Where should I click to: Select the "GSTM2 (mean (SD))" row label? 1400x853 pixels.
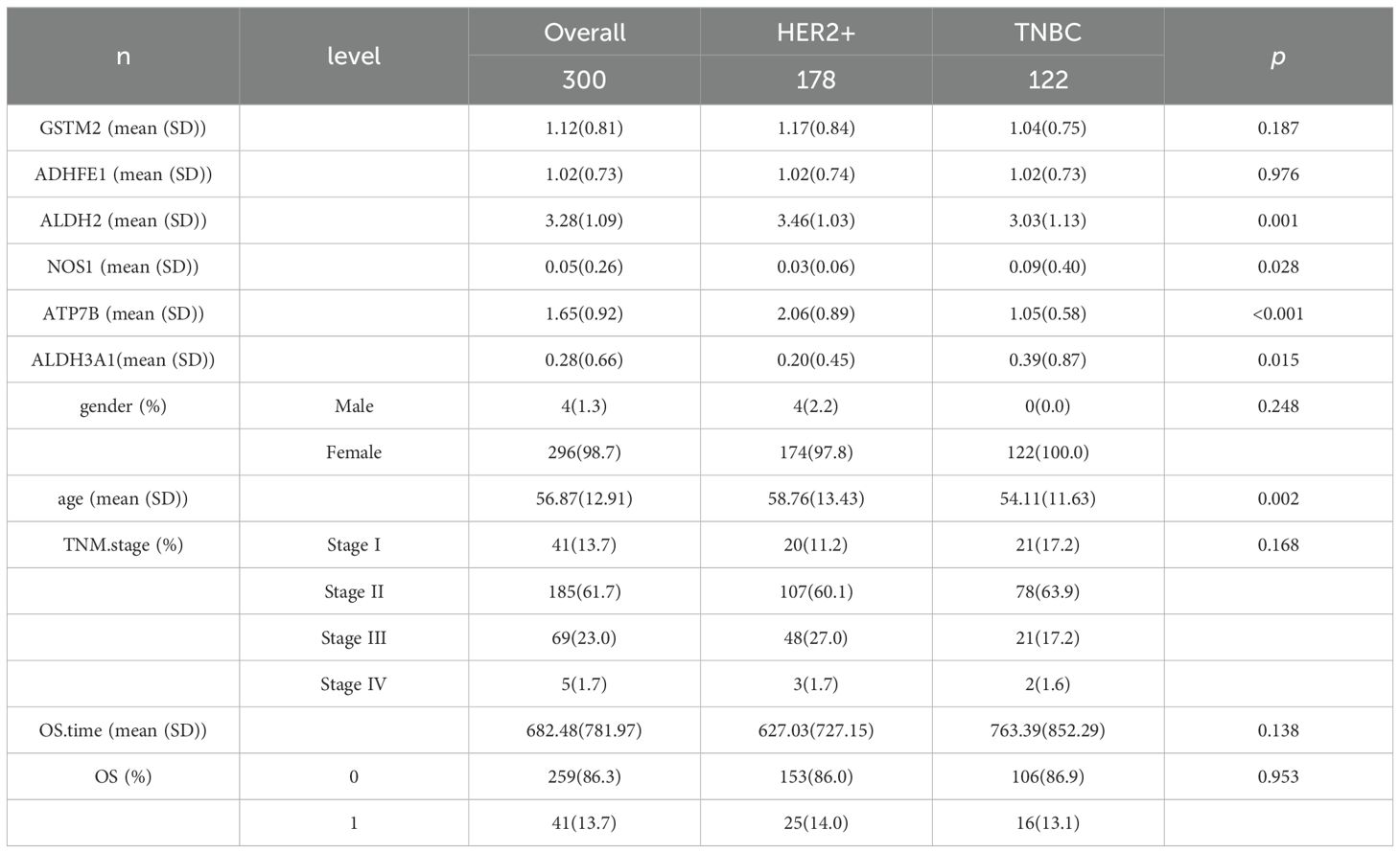123,127
